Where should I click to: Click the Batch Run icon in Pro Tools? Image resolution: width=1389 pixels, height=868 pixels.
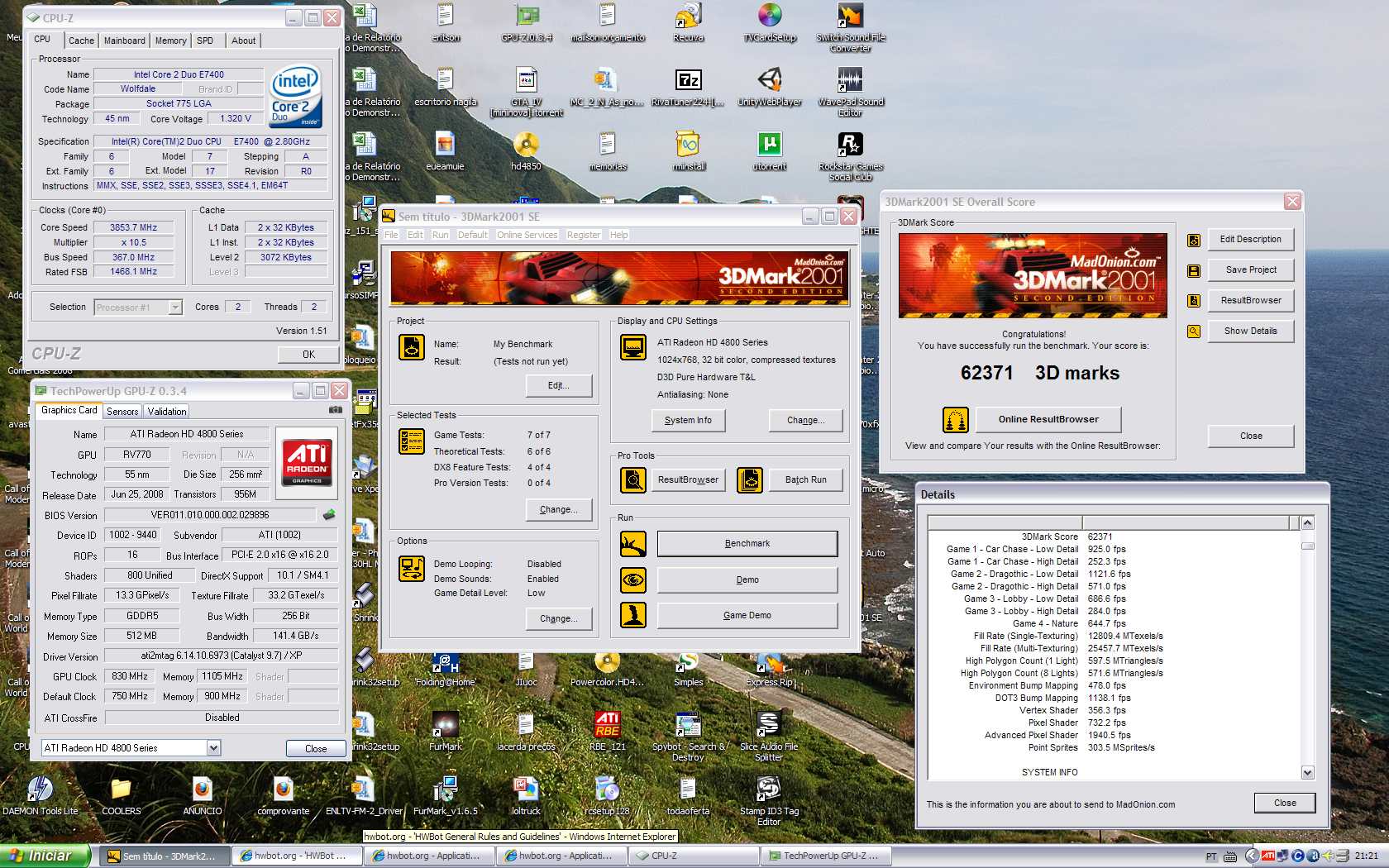point(749,479)
